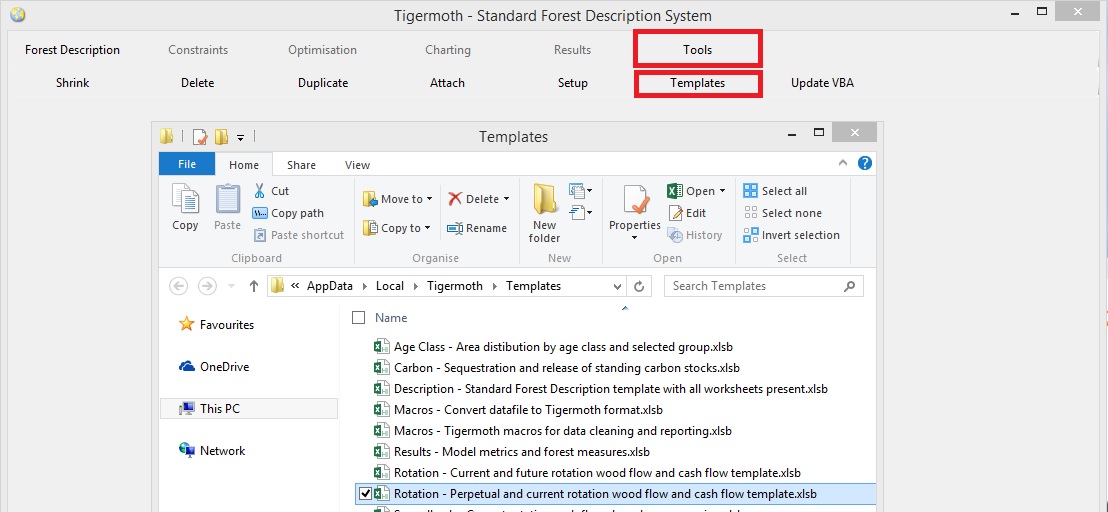
Task: Click History in the Open group
Action: [x=695, y=235]
